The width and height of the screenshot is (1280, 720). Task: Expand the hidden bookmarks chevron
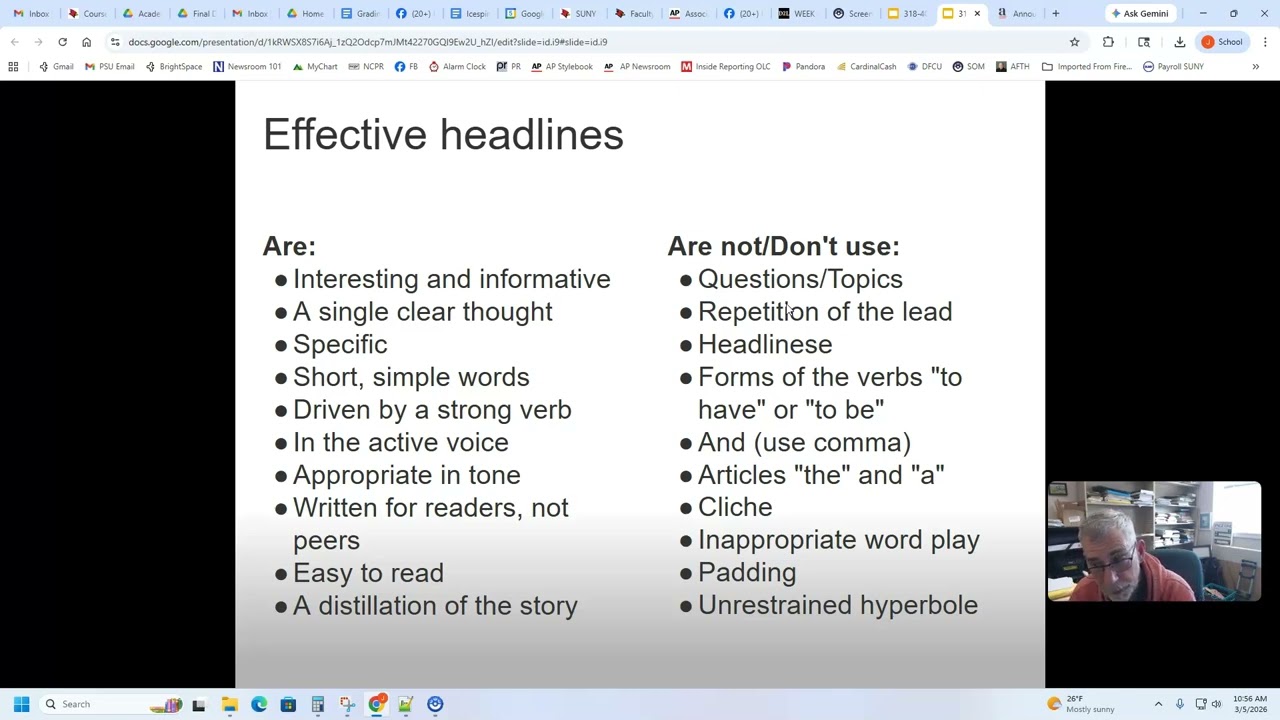(x=1255, y=66)
